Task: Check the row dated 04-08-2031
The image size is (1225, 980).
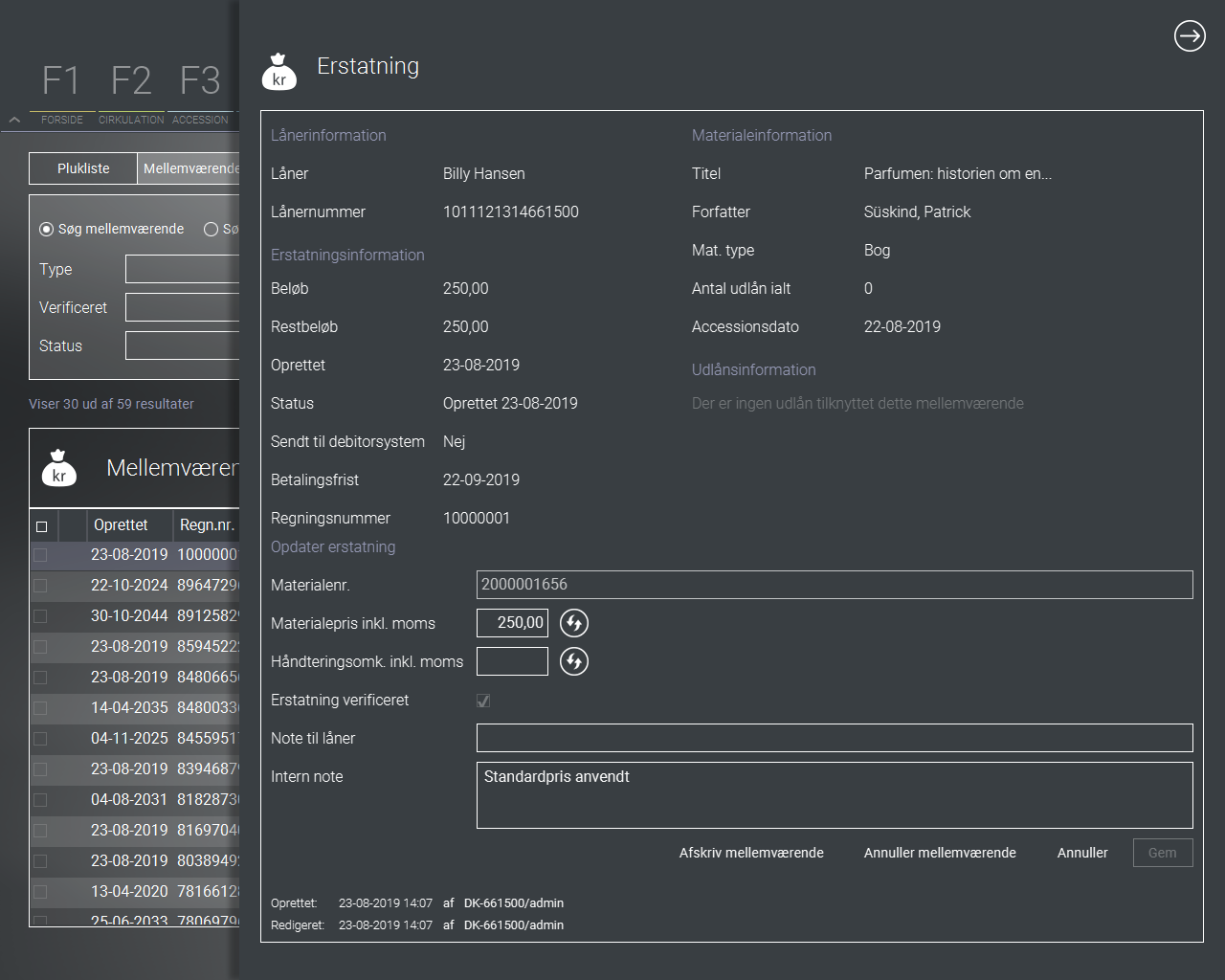Action: point(40,800)
